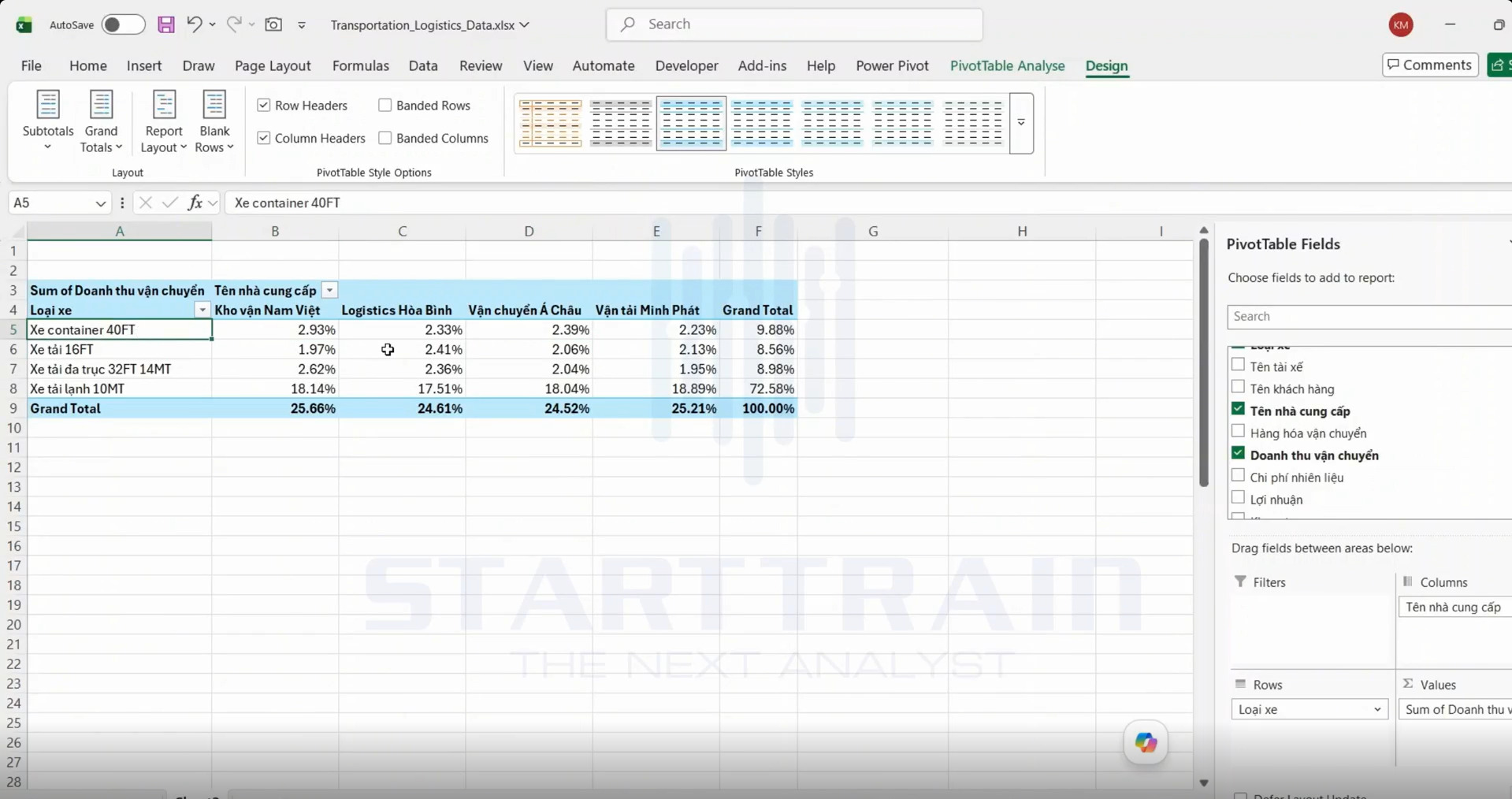Open the Blank Rows options
Image resolution: width=1512 pixels, height=799 pixels.
[214, 121]
